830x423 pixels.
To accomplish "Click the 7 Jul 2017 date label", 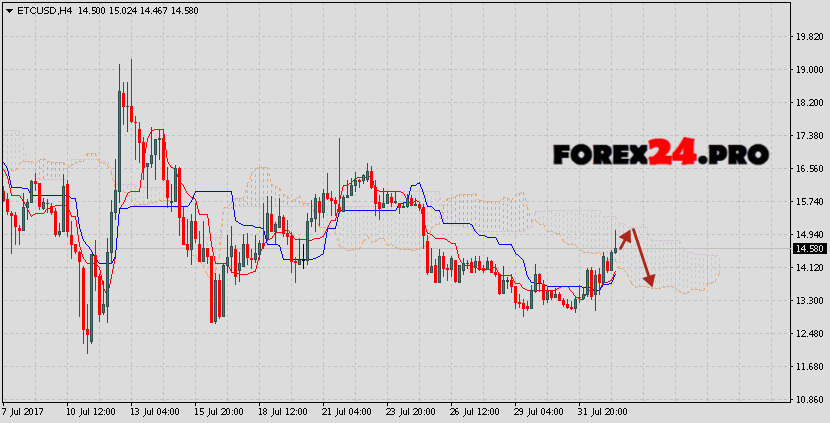I will click(x=24, y=411).
